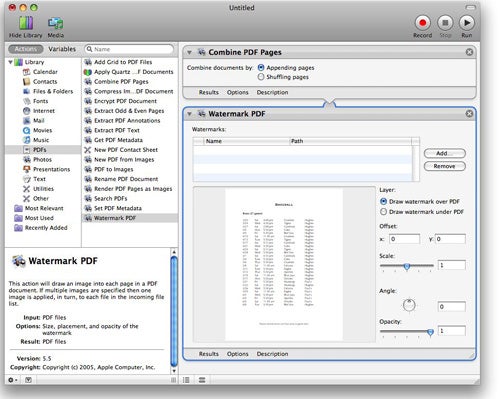Click the Scale slider handle
This screenshot has height=399, width=500.
point(407,266)
